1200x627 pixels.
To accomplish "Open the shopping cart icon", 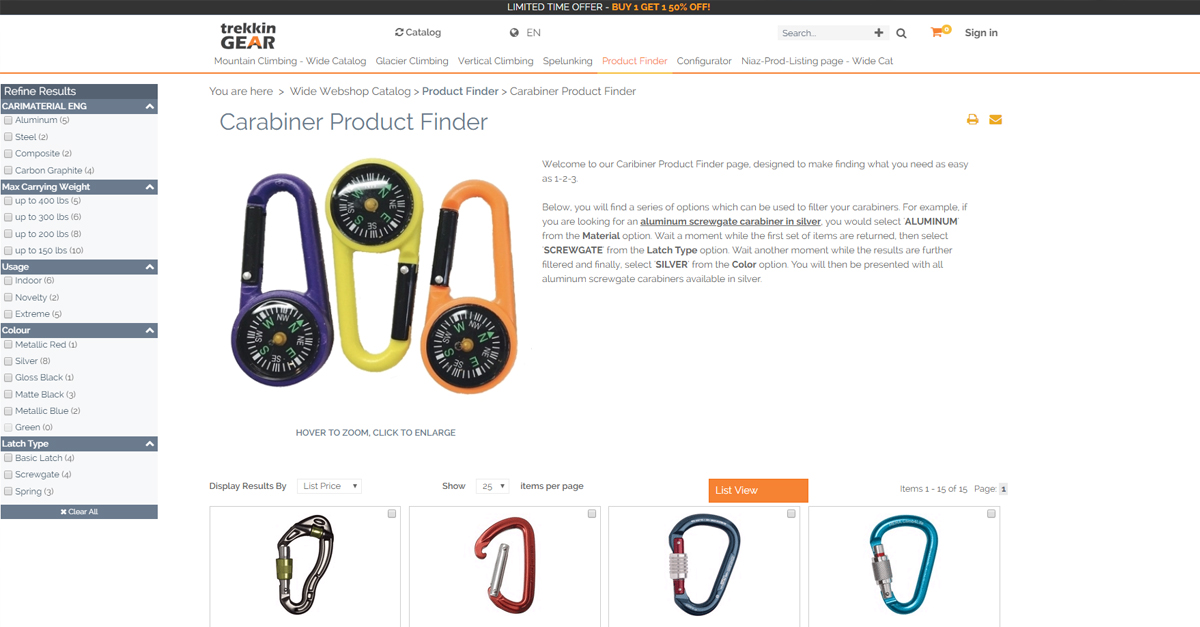I will (x=937, y=32).
